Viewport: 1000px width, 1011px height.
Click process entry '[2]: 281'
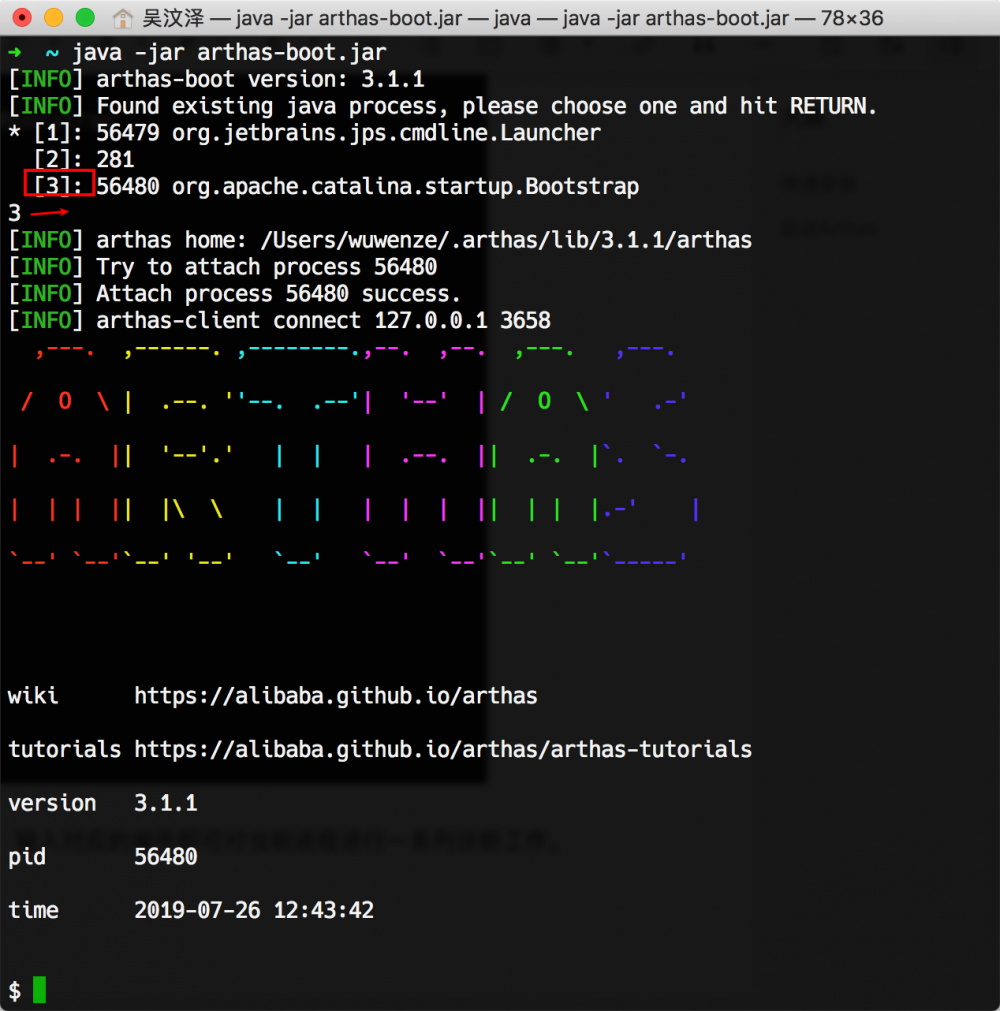[84, 159]
